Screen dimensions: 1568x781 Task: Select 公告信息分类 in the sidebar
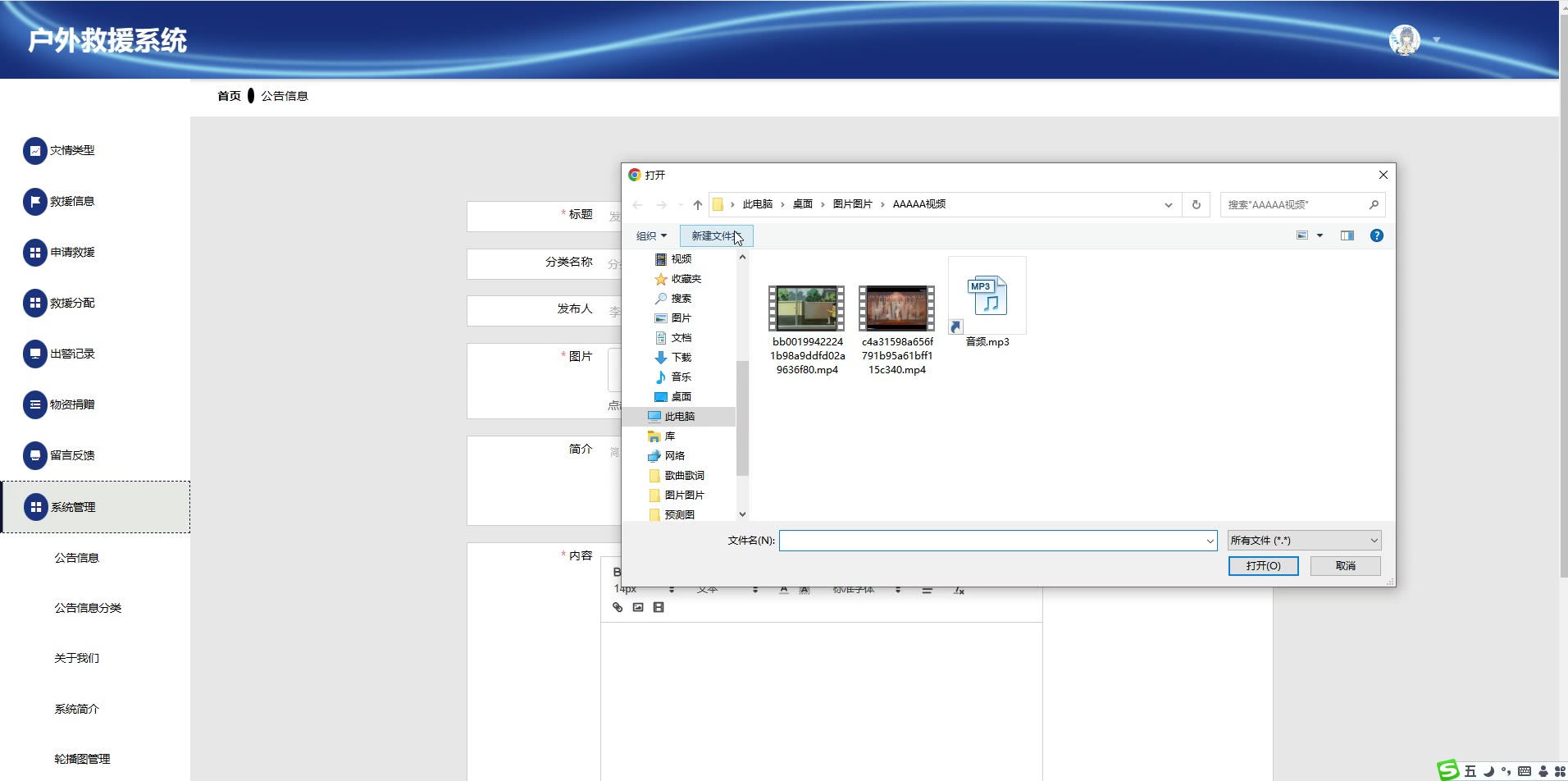[x=88, y=608]
